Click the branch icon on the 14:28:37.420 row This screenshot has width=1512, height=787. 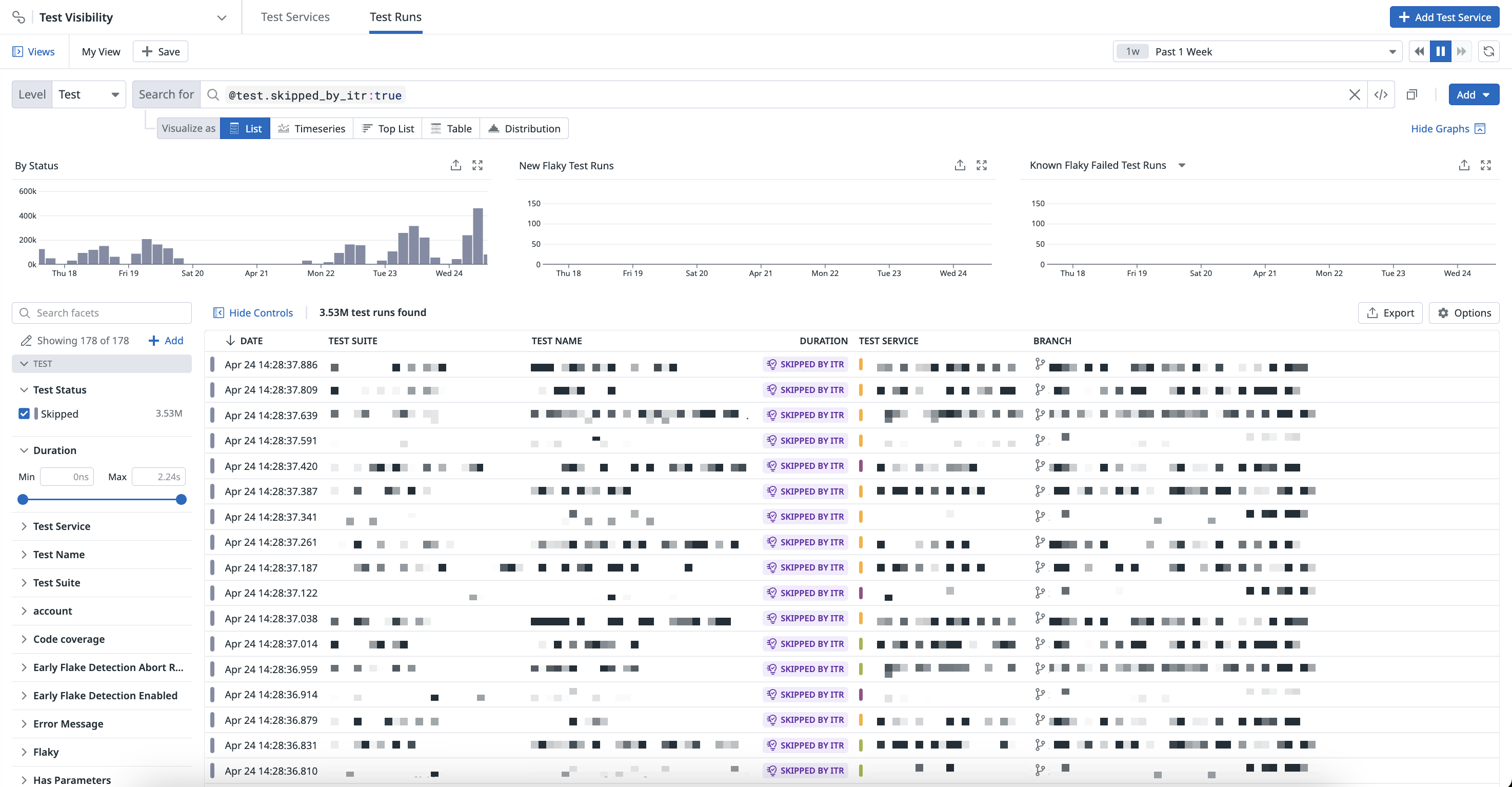coord(1040,466)
